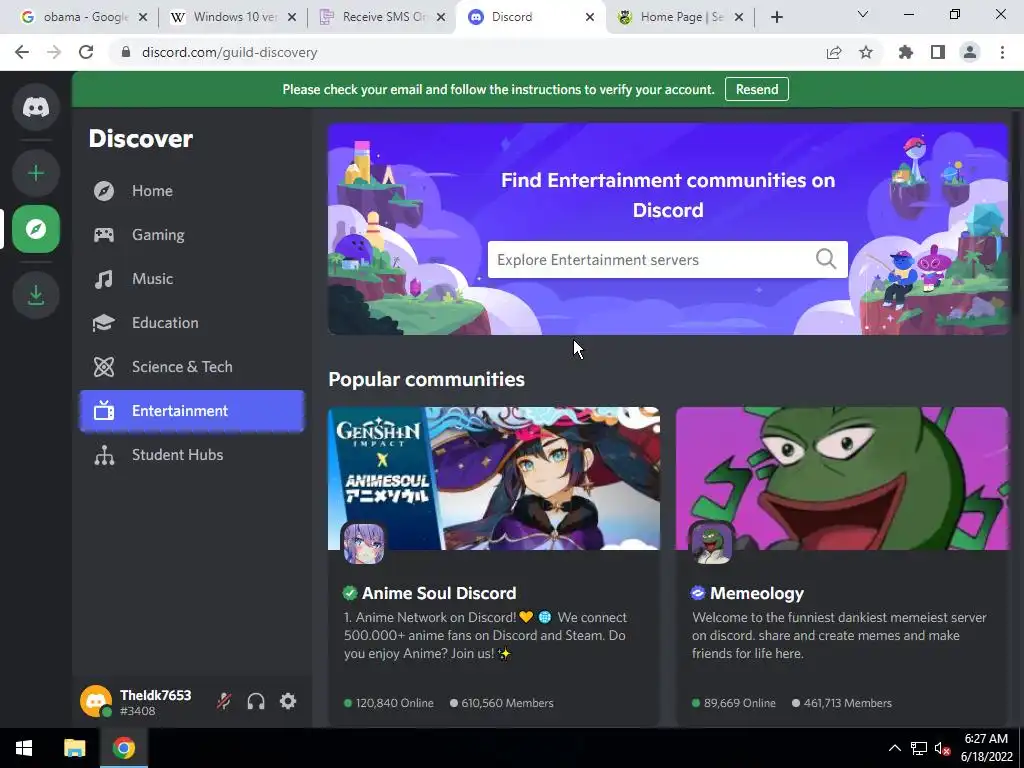Click the TV icon beside Entertainment

[x=104, y=411]
